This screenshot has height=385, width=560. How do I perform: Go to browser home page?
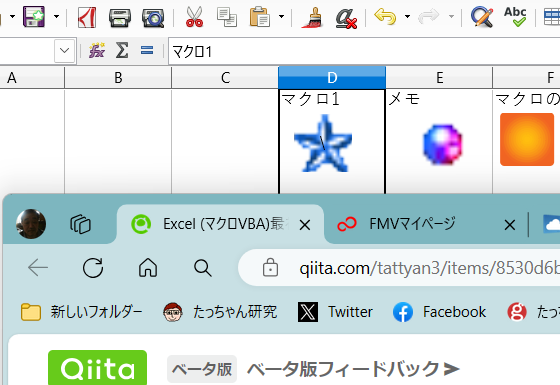pyautogui.click(x=148, y=268)
